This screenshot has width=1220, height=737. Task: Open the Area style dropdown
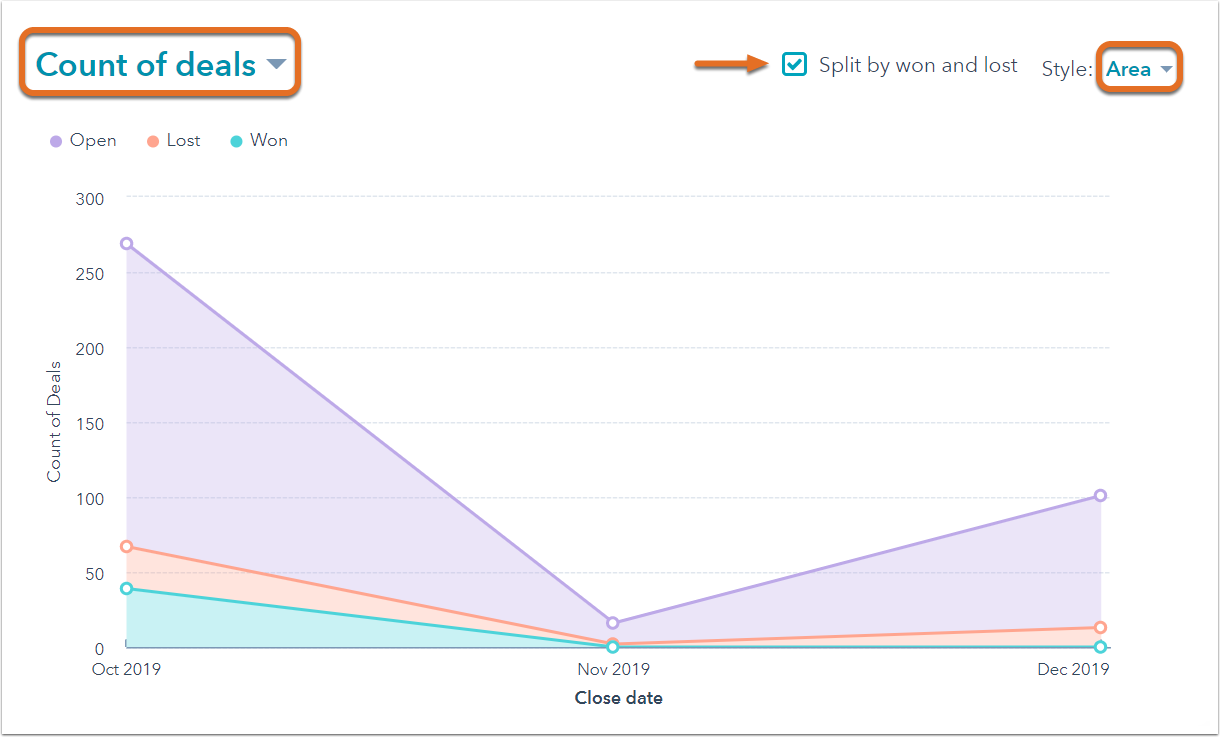click(1129, 69)
